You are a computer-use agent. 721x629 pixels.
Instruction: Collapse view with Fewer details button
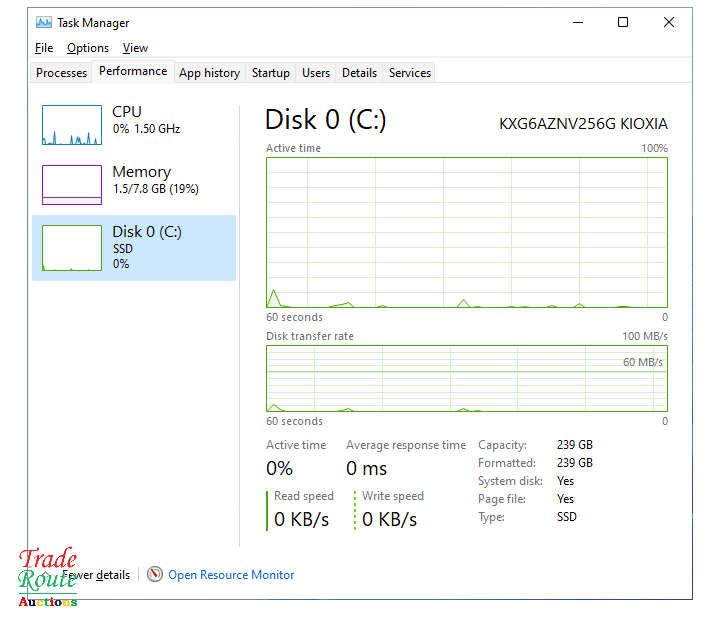[96, 575]
